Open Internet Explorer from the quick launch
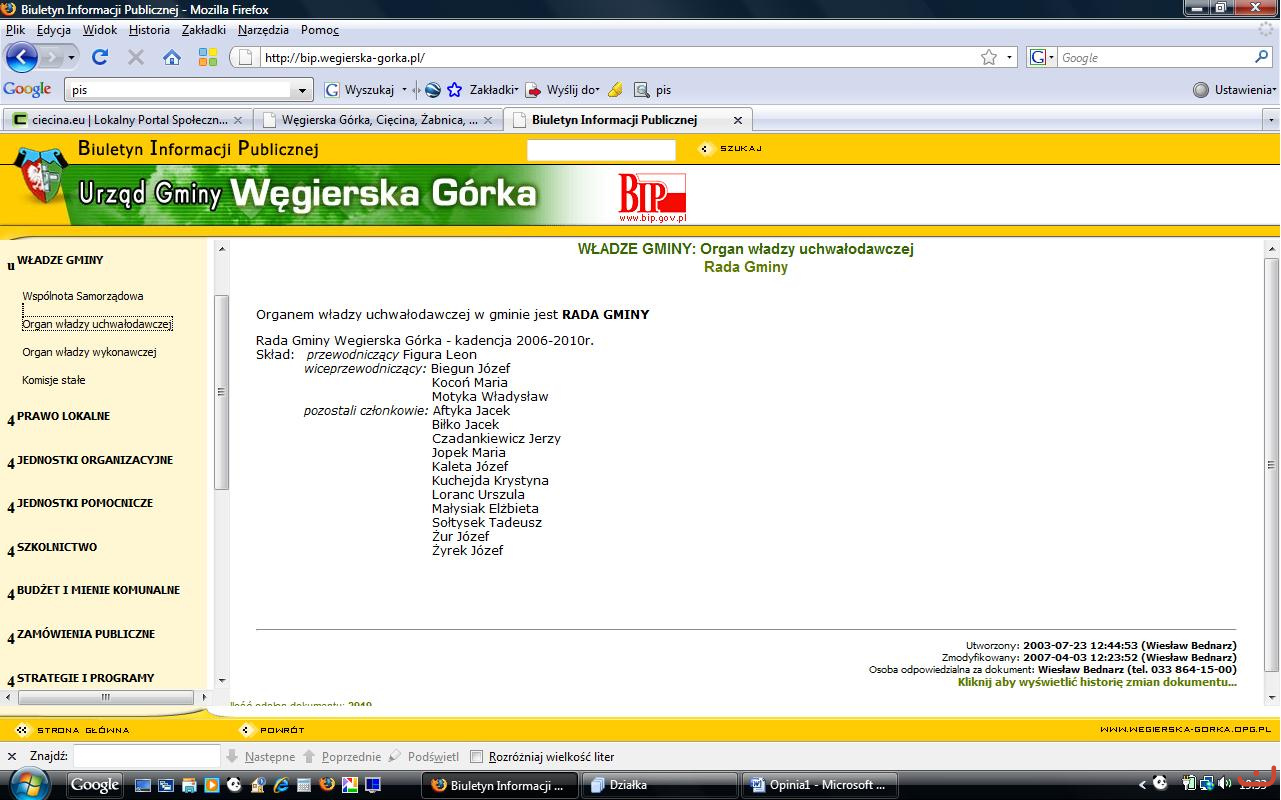Screen dimensions: 1281x800 coord(281,785)
